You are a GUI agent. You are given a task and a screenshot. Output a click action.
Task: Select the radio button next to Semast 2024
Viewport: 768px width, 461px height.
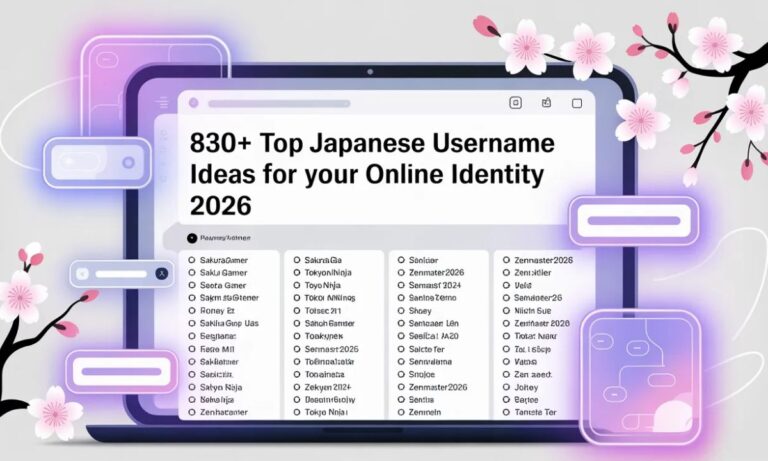pyautogui.click(x=401, y=285)
